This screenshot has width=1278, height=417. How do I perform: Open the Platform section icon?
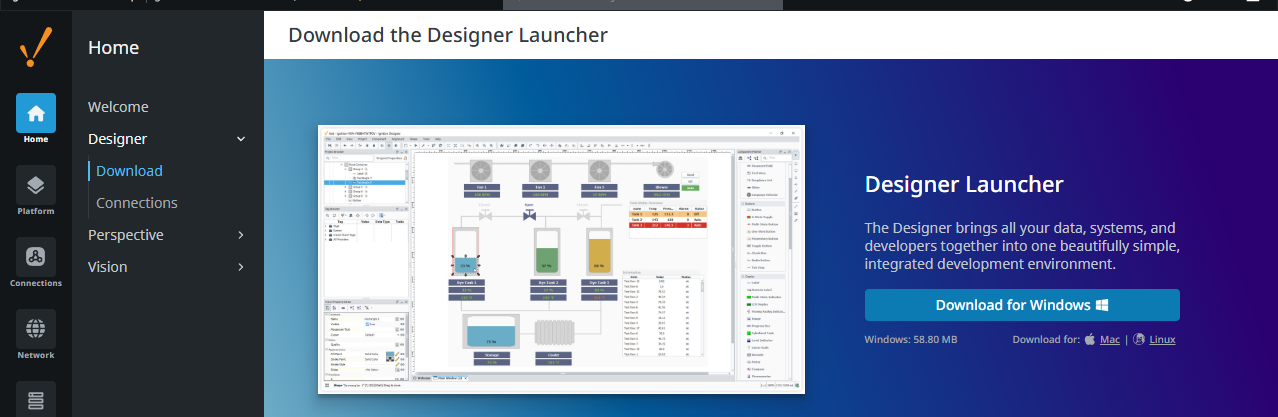pos(36,185)
